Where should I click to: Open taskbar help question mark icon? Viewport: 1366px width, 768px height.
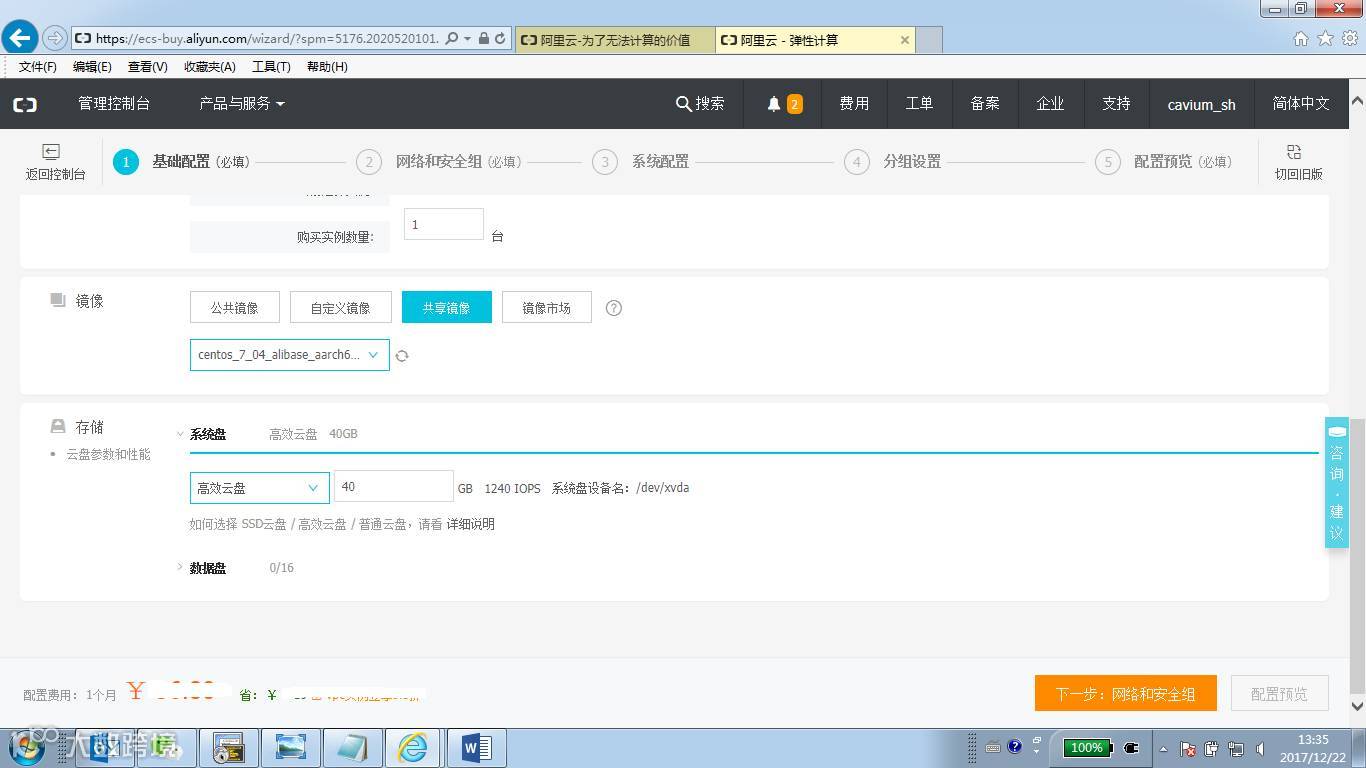click(x=1015, y=747)
